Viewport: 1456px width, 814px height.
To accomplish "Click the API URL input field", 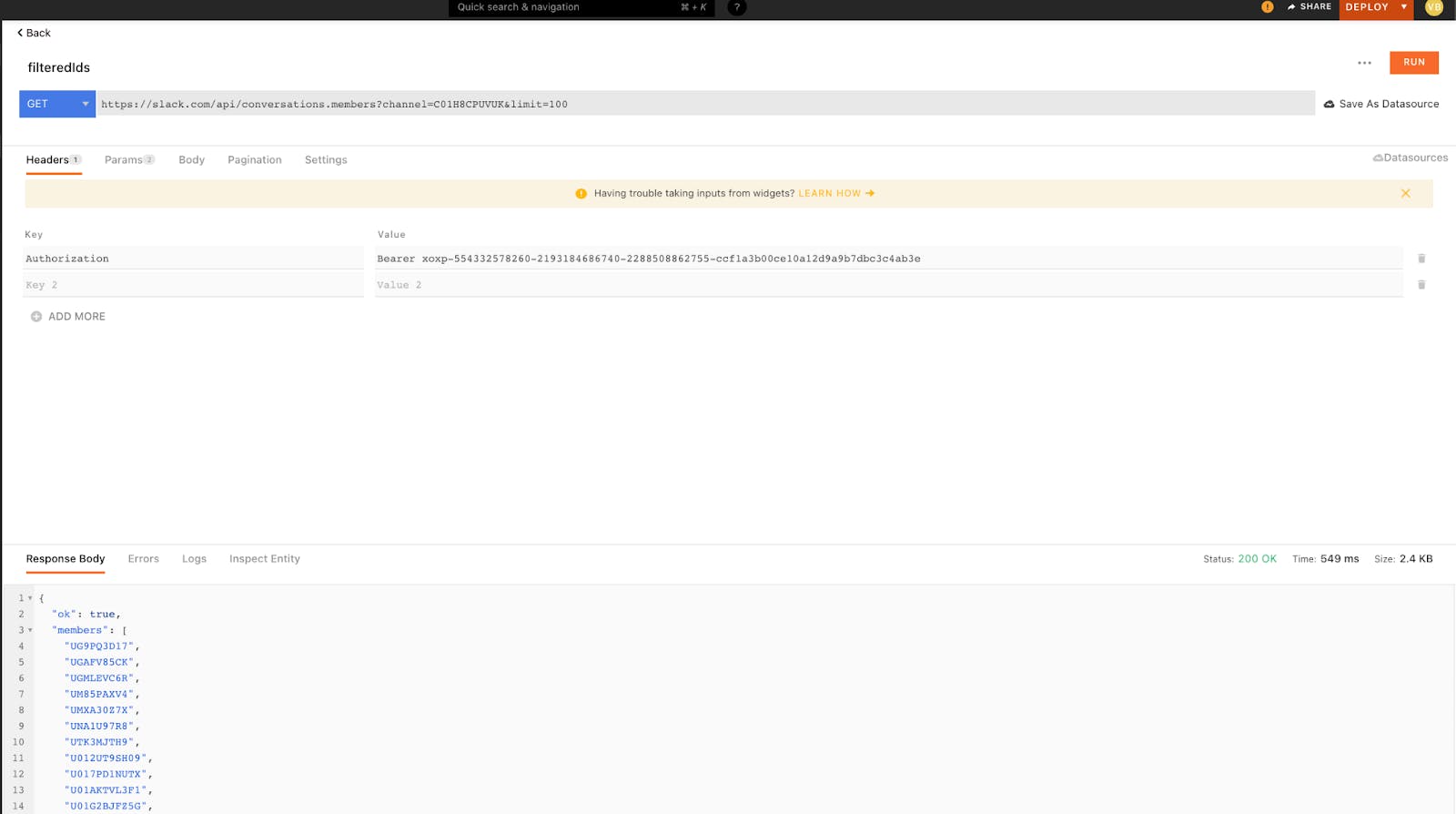I will (x=705, y=104).
